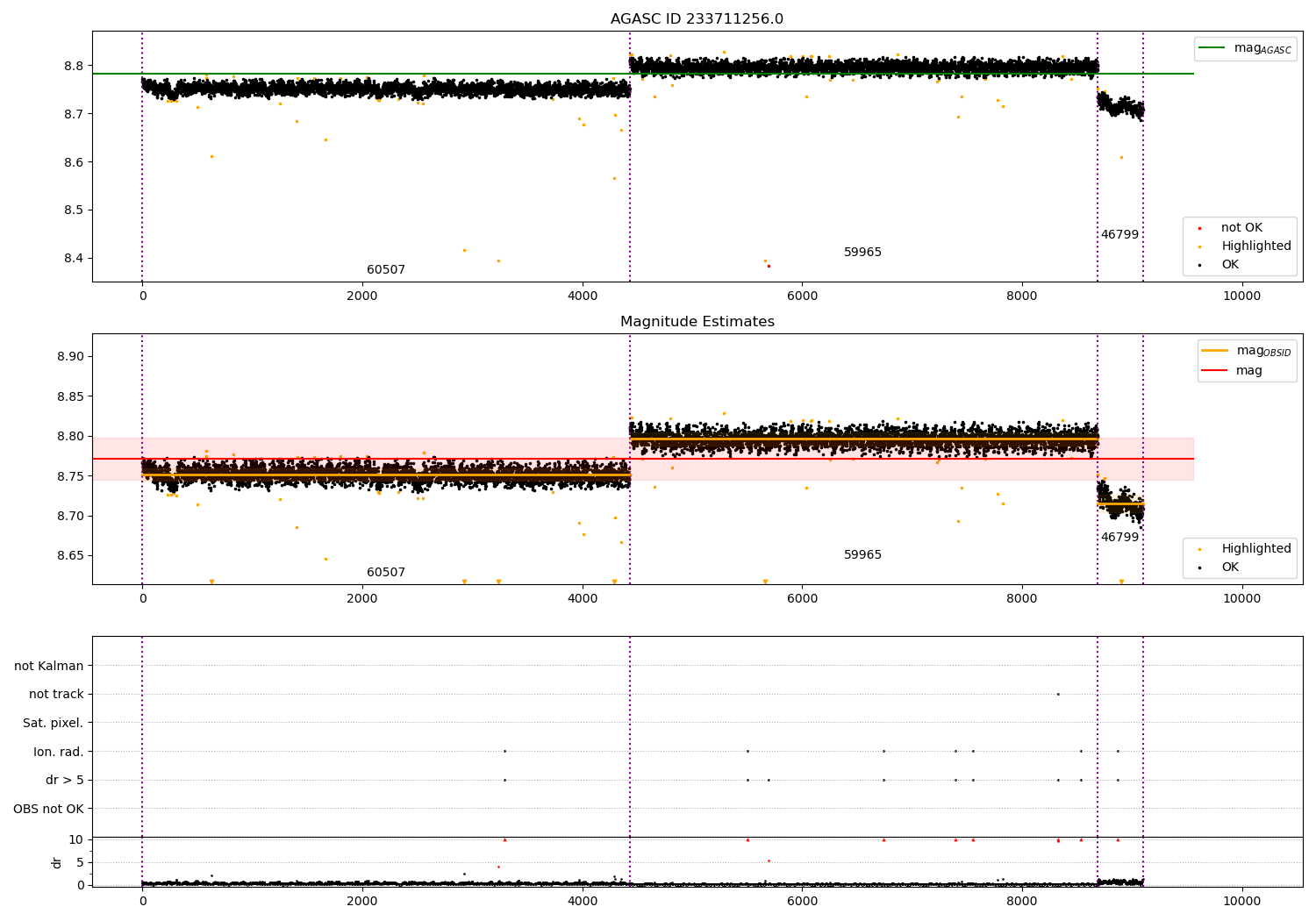Click the "8.65" y-tick in the middle plot
Viewport: 1316px width, 921px height.
pos(70,556)
